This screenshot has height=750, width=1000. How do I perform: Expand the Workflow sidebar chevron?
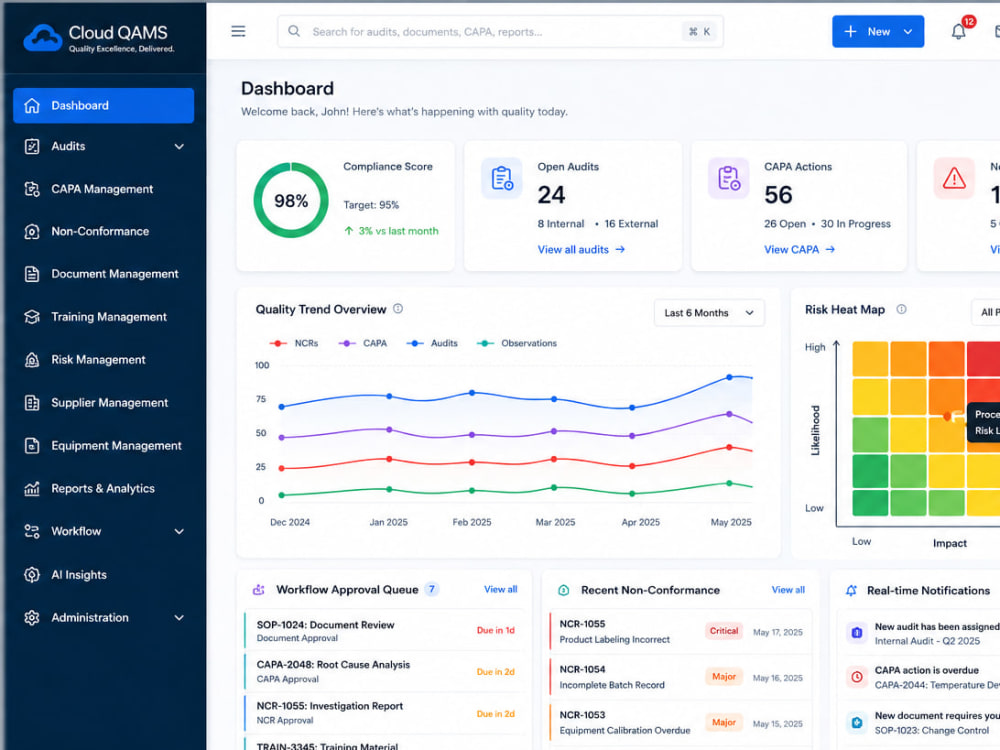pyautogui.click(x=179, y=531)
